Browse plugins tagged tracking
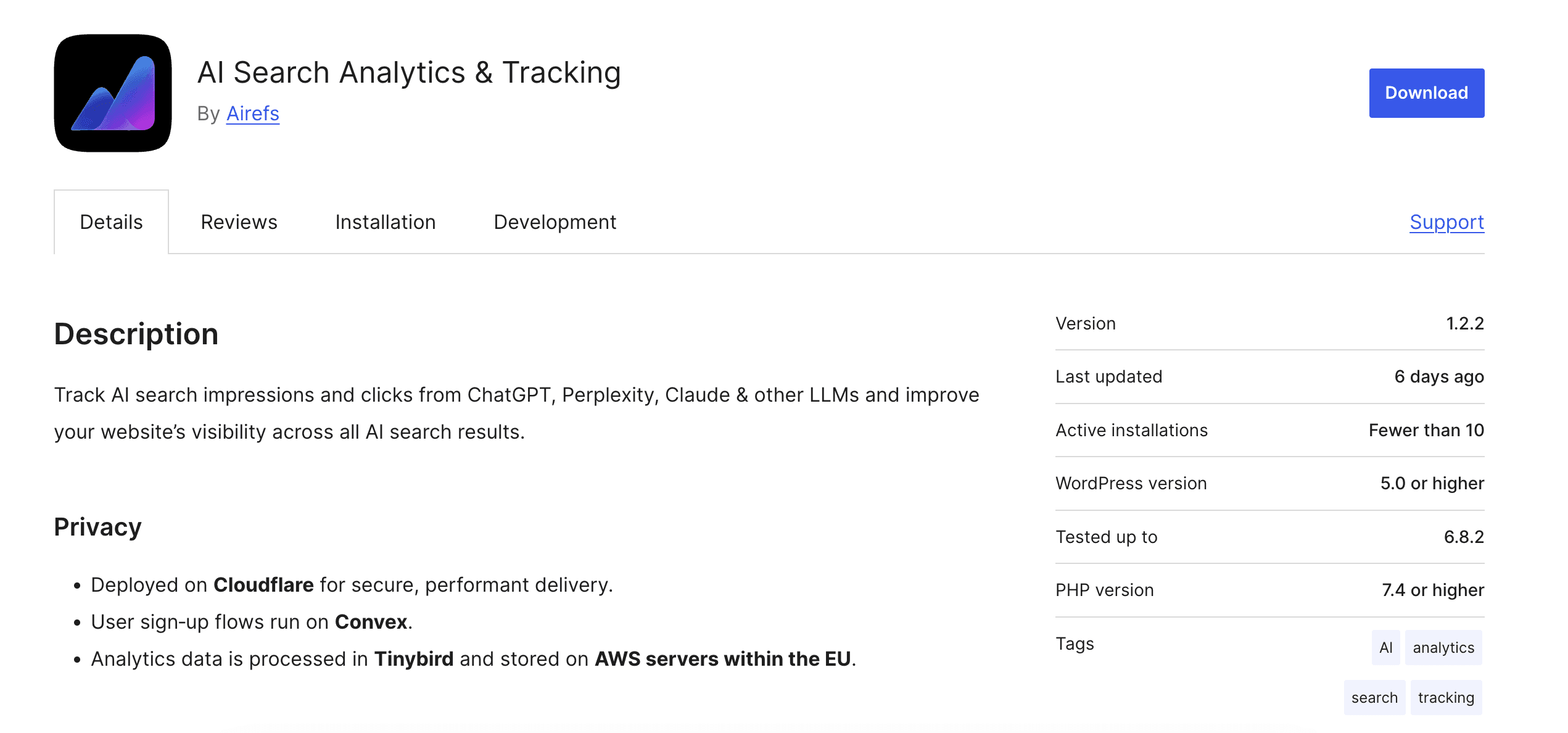1568x733 pixels. 1445,697
